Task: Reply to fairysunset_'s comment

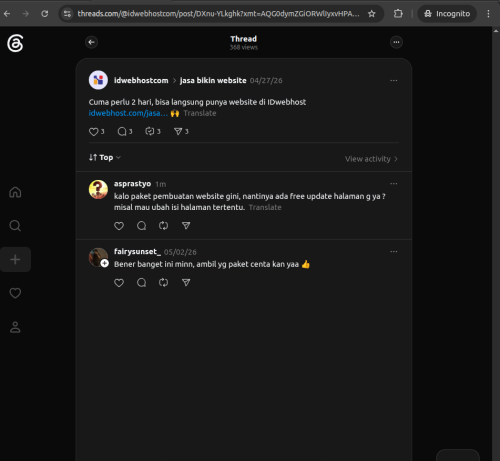Action: pyautogui.click(x=141, y=283)
